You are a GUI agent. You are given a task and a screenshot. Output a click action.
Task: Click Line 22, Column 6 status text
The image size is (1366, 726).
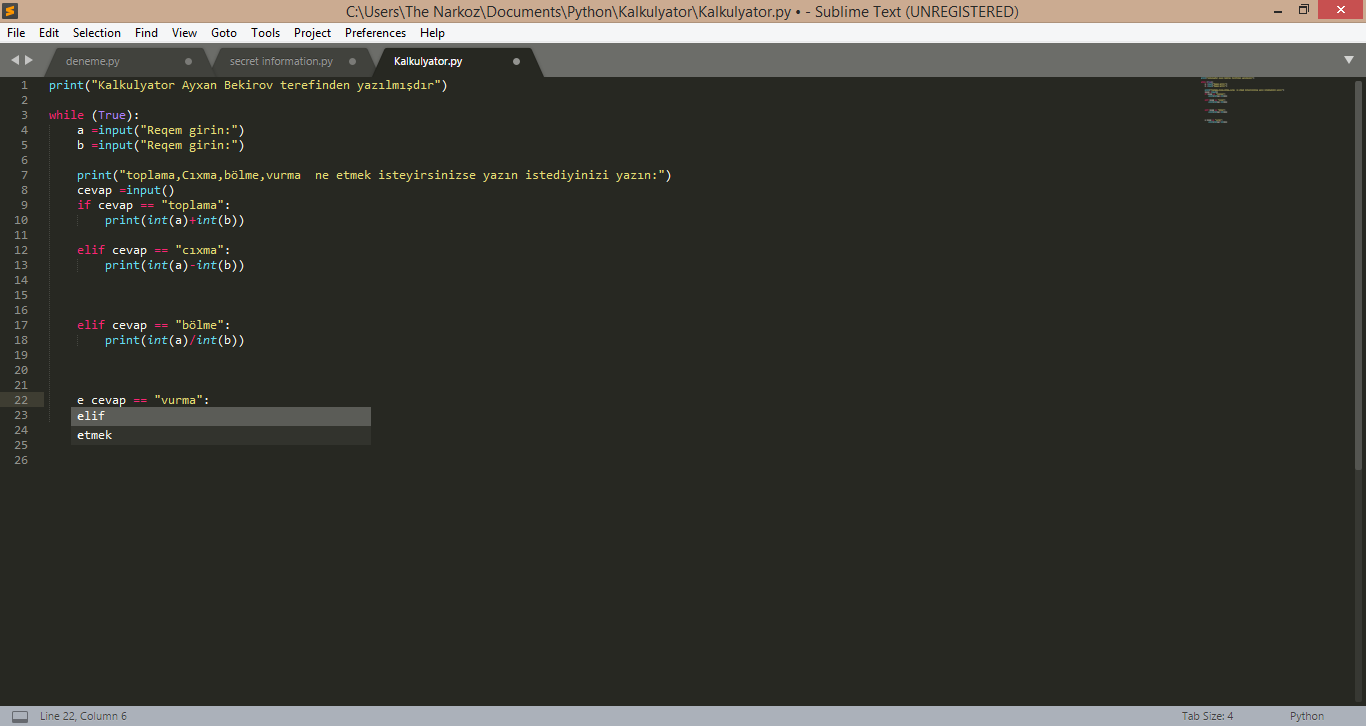[83, 716]
